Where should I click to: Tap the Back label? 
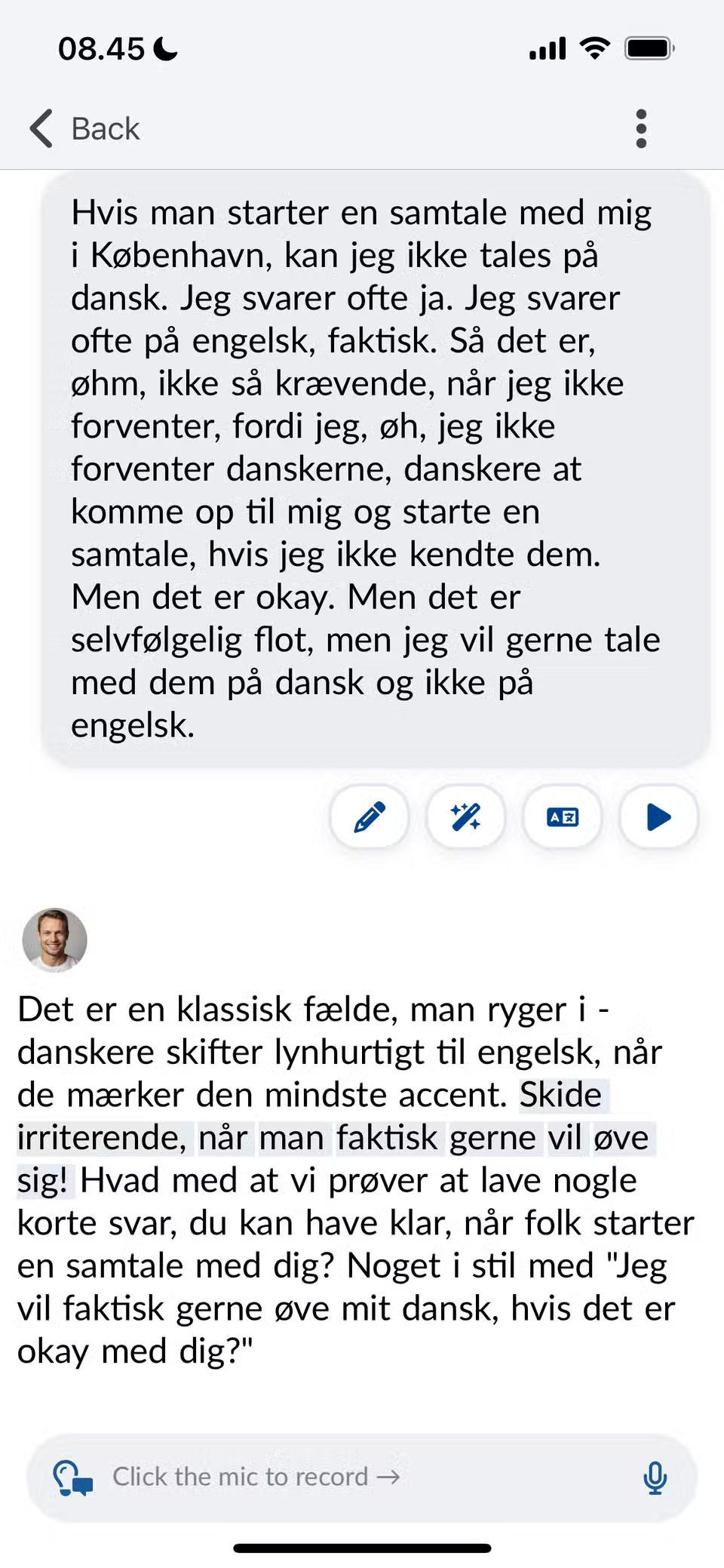[106, 129]
